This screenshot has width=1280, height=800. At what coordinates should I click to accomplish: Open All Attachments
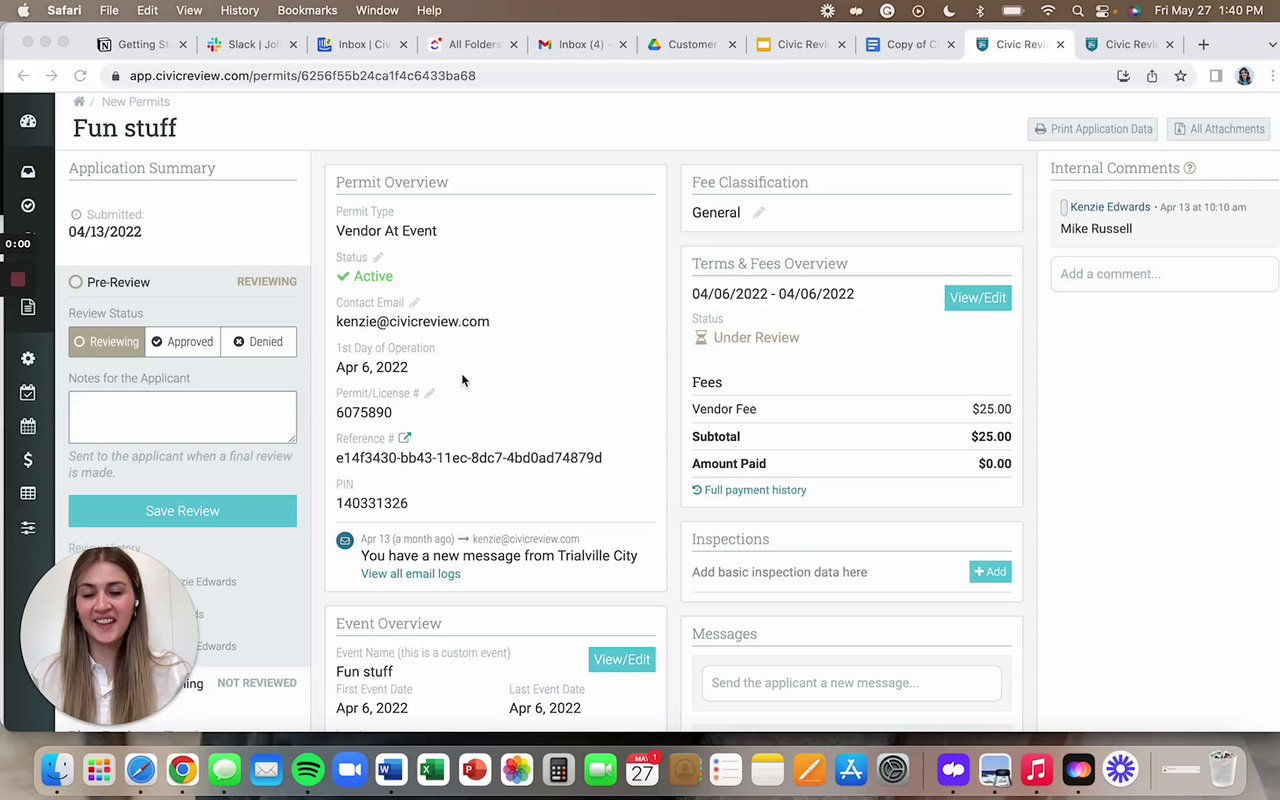tap(1220, 129)
